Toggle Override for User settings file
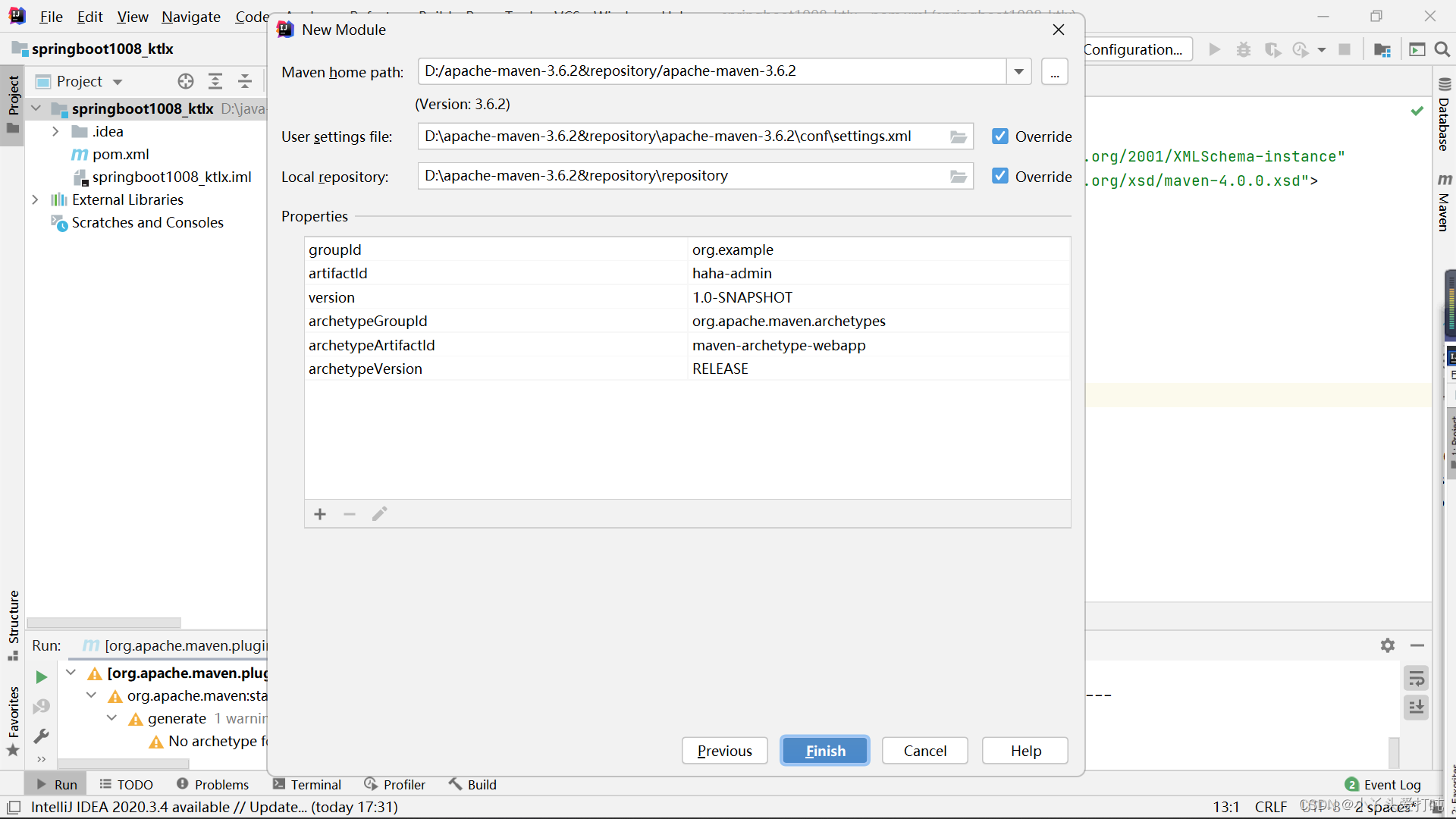Image resolution: width=1456 pixels, height=819 pixels. [999, 136]
